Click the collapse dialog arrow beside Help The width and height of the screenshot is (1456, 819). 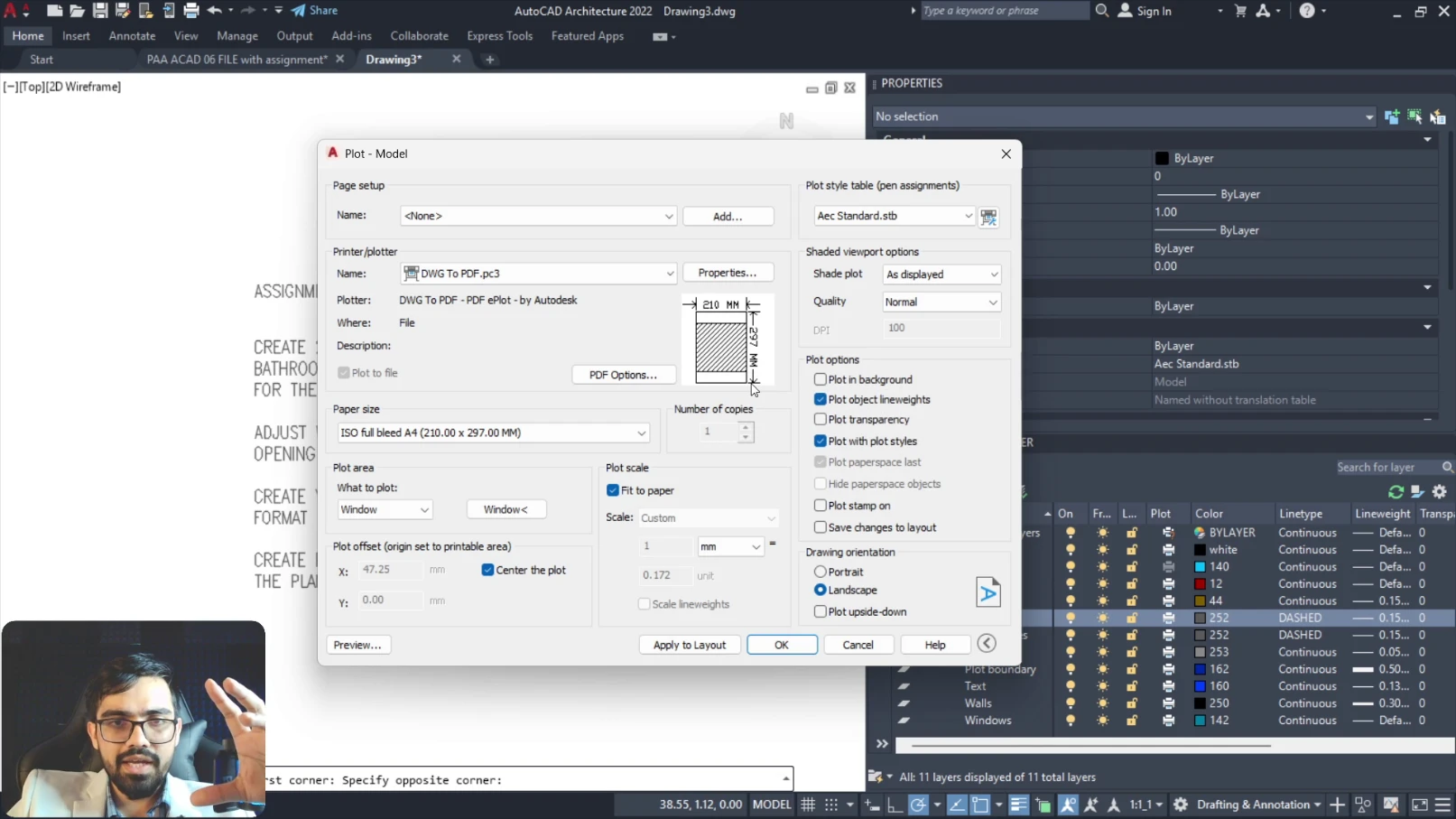click(987, 644)
